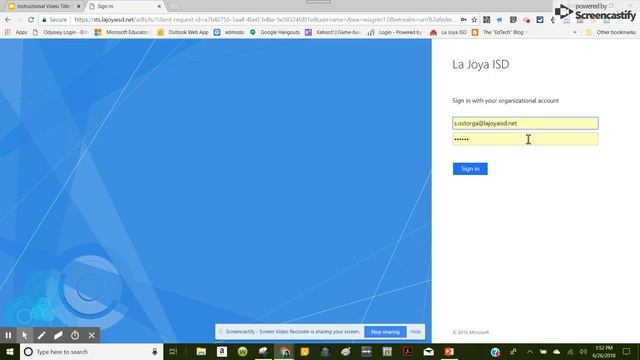The height and width of the screenshot is (360, 640).
Task: Close the Instructional Video Title tab
Action: 78,7
